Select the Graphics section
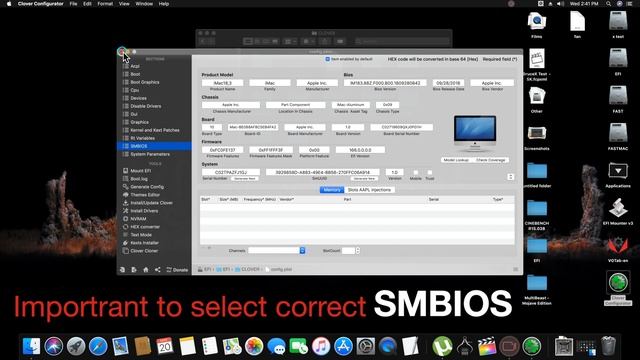Screen dimensions: 640x360 (x=139, y=122)
